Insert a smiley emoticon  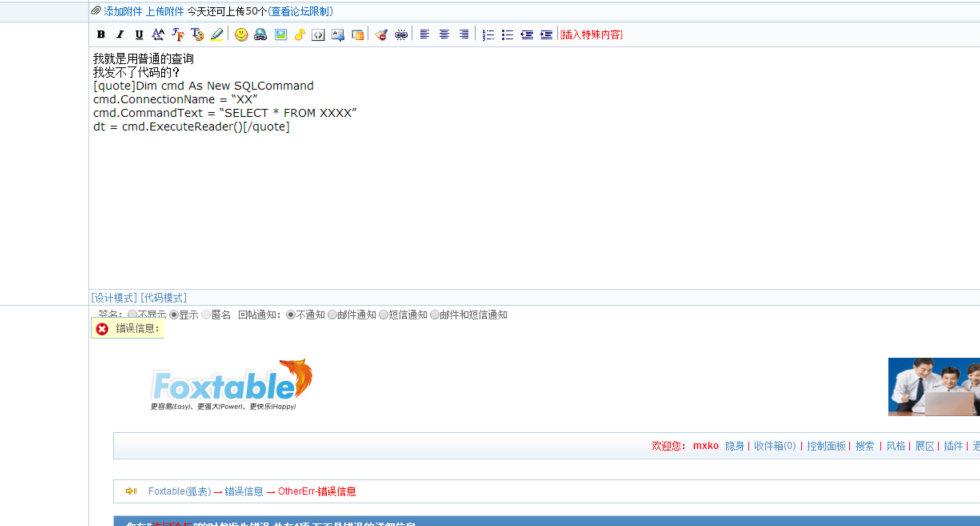pyautogui.click(x=241, y=34)
